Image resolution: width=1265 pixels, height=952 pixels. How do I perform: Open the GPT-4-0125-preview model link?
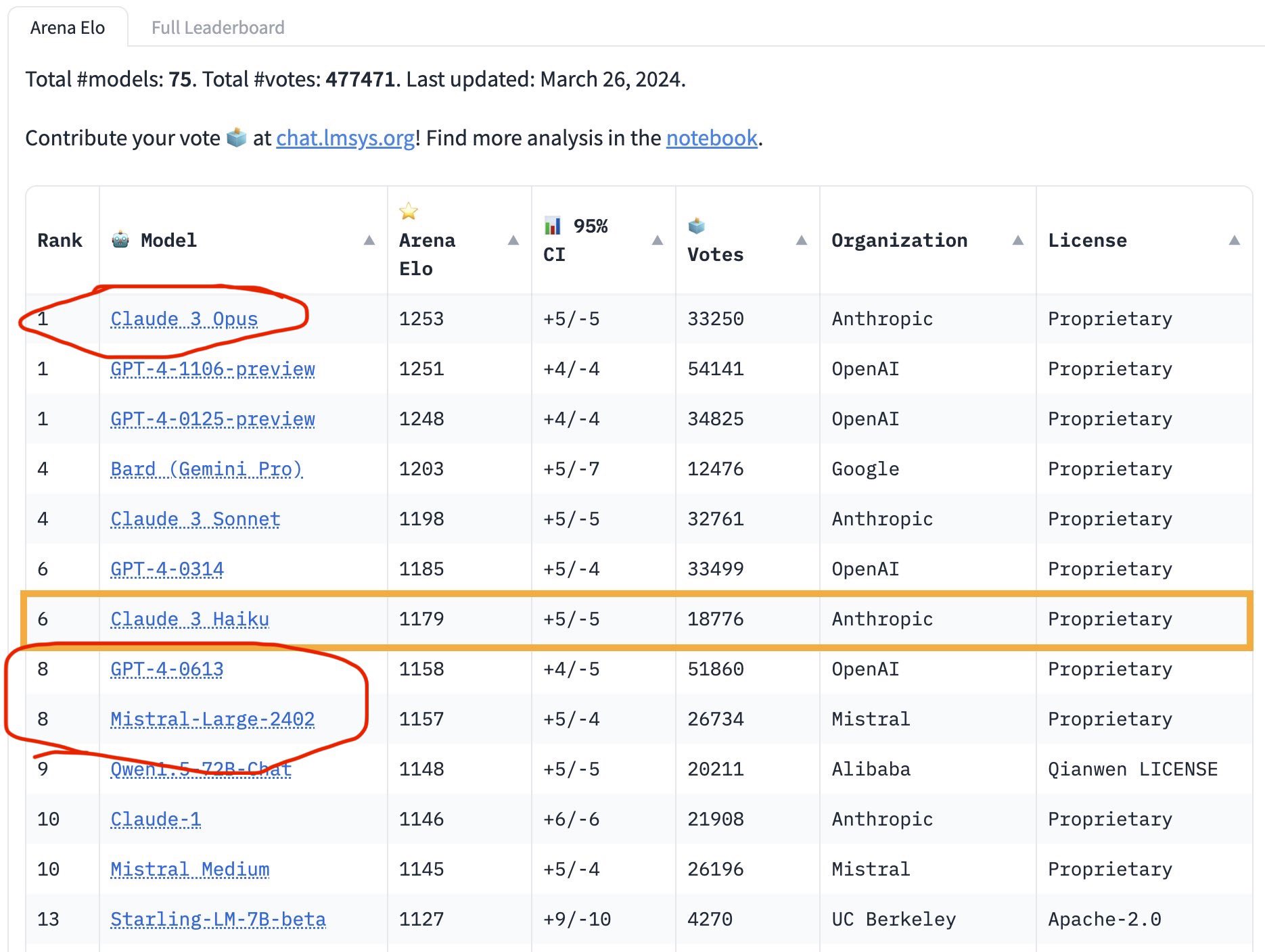[212, 419]
